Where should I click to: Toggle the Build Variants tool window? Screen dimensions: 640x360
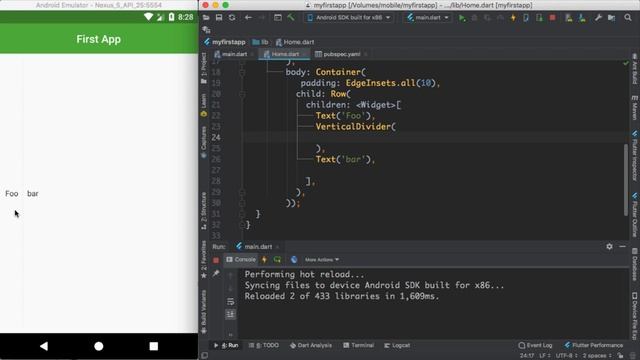coord(204,311)
